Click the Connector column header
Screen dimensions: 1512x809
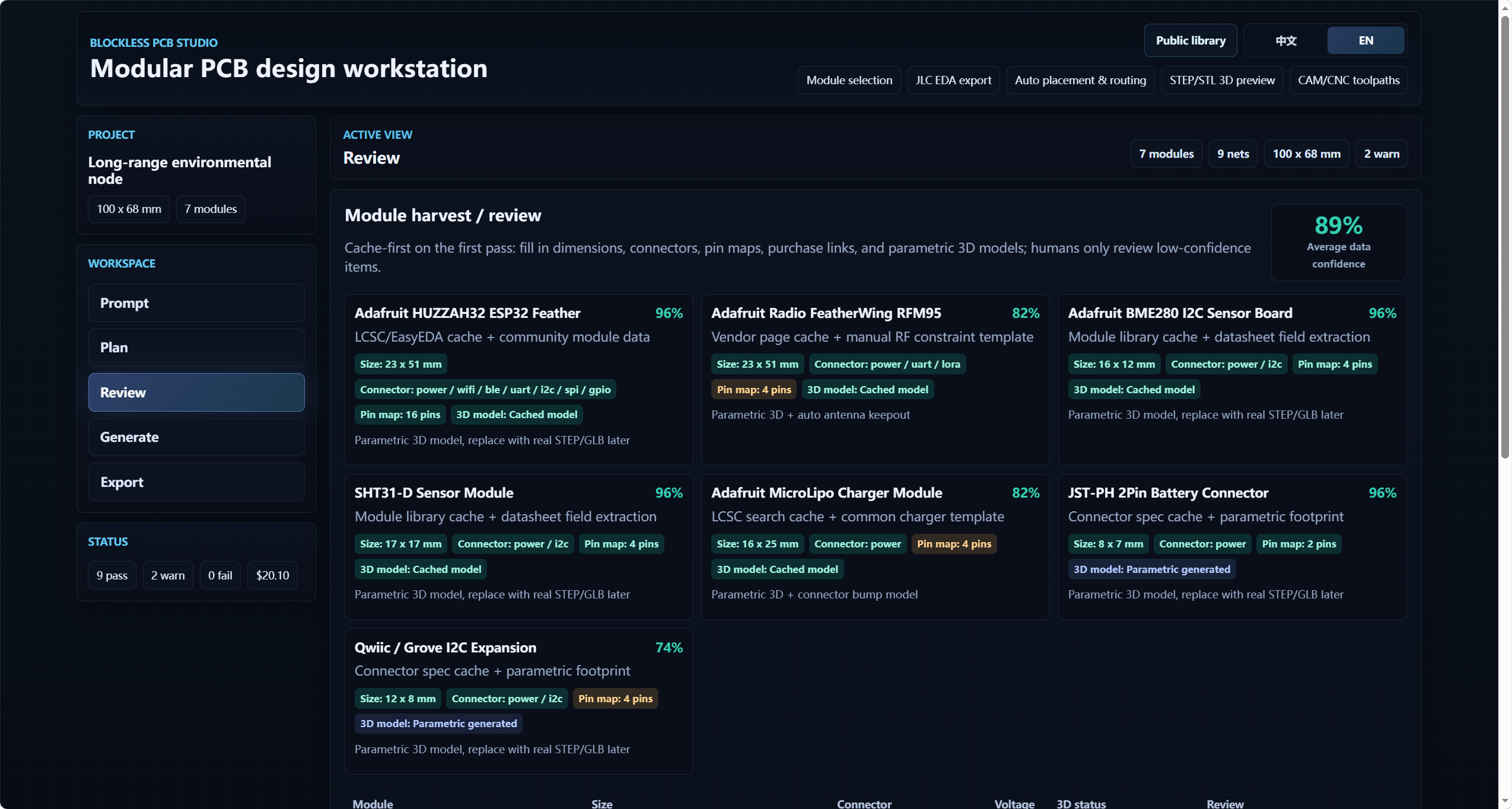tap(864, 804)
